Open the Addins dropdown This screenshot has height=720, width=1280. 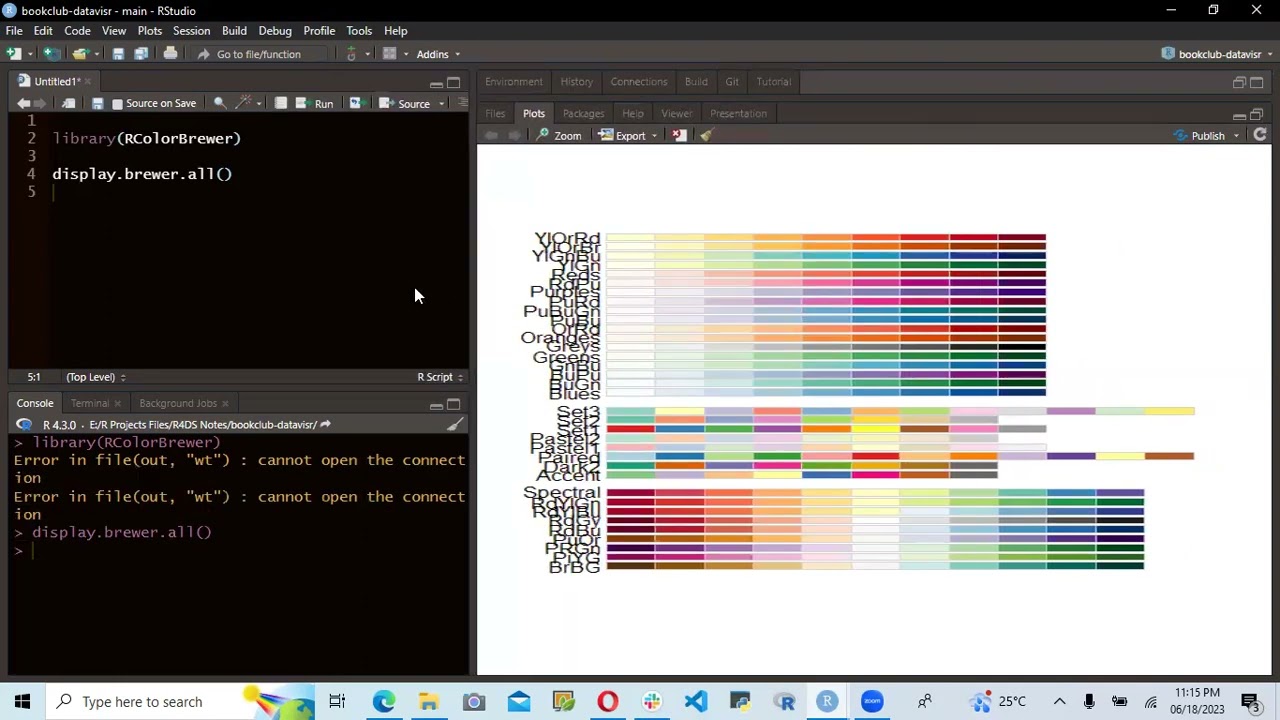[x=438, y=54]
